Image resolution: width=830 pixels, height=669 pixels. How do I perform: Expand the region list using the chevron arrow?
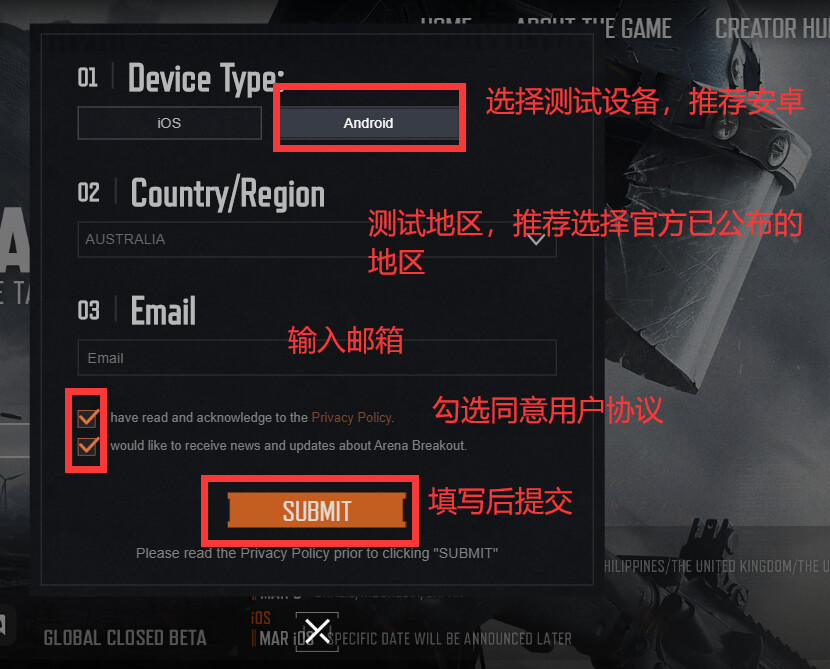click(x=536, y=239)
